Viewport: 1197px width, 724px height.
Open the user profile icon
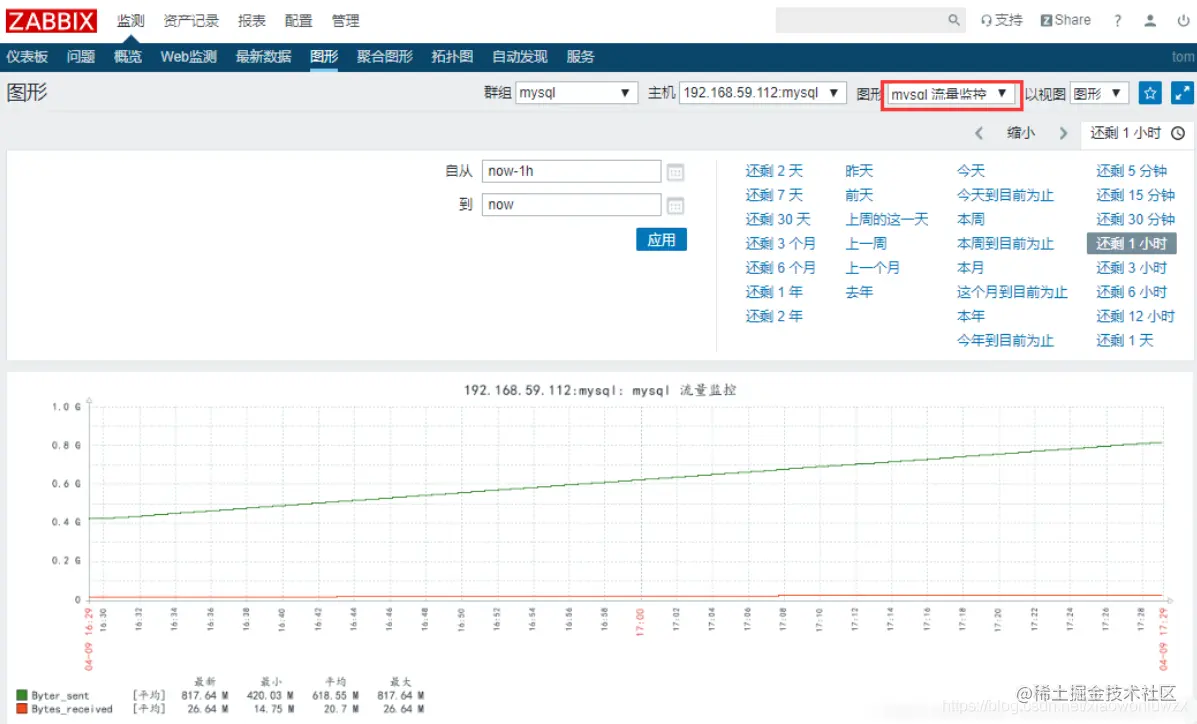(1150, 21)
